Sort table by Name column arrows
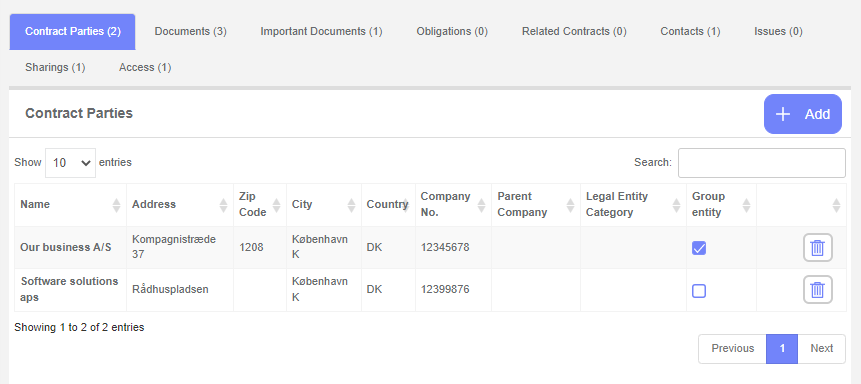Viewport: 861px width, 384px height. point(116,205)
